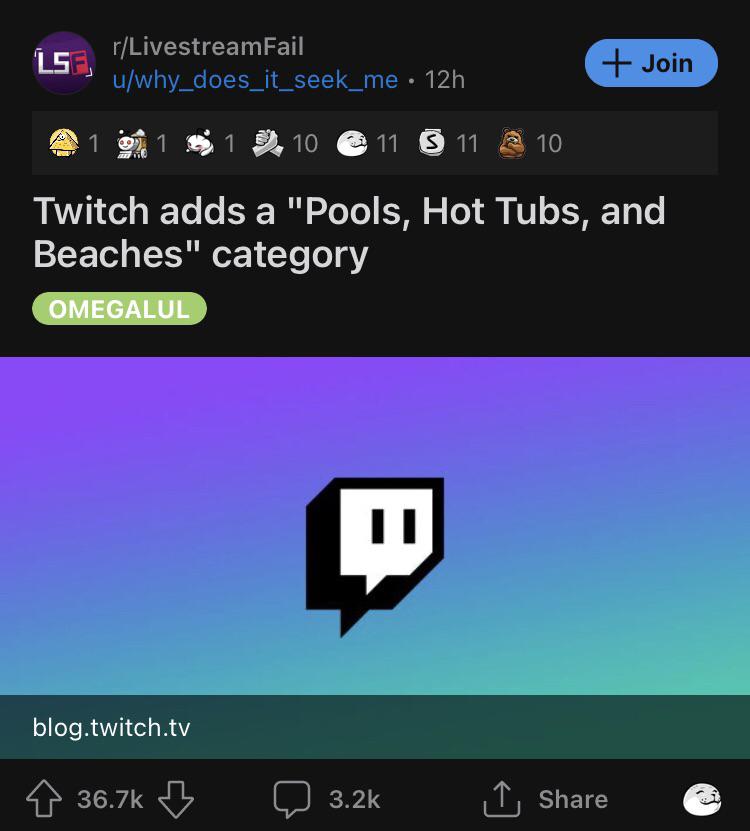Open the r/LivestreamFail subreddit link

[207, 47]
